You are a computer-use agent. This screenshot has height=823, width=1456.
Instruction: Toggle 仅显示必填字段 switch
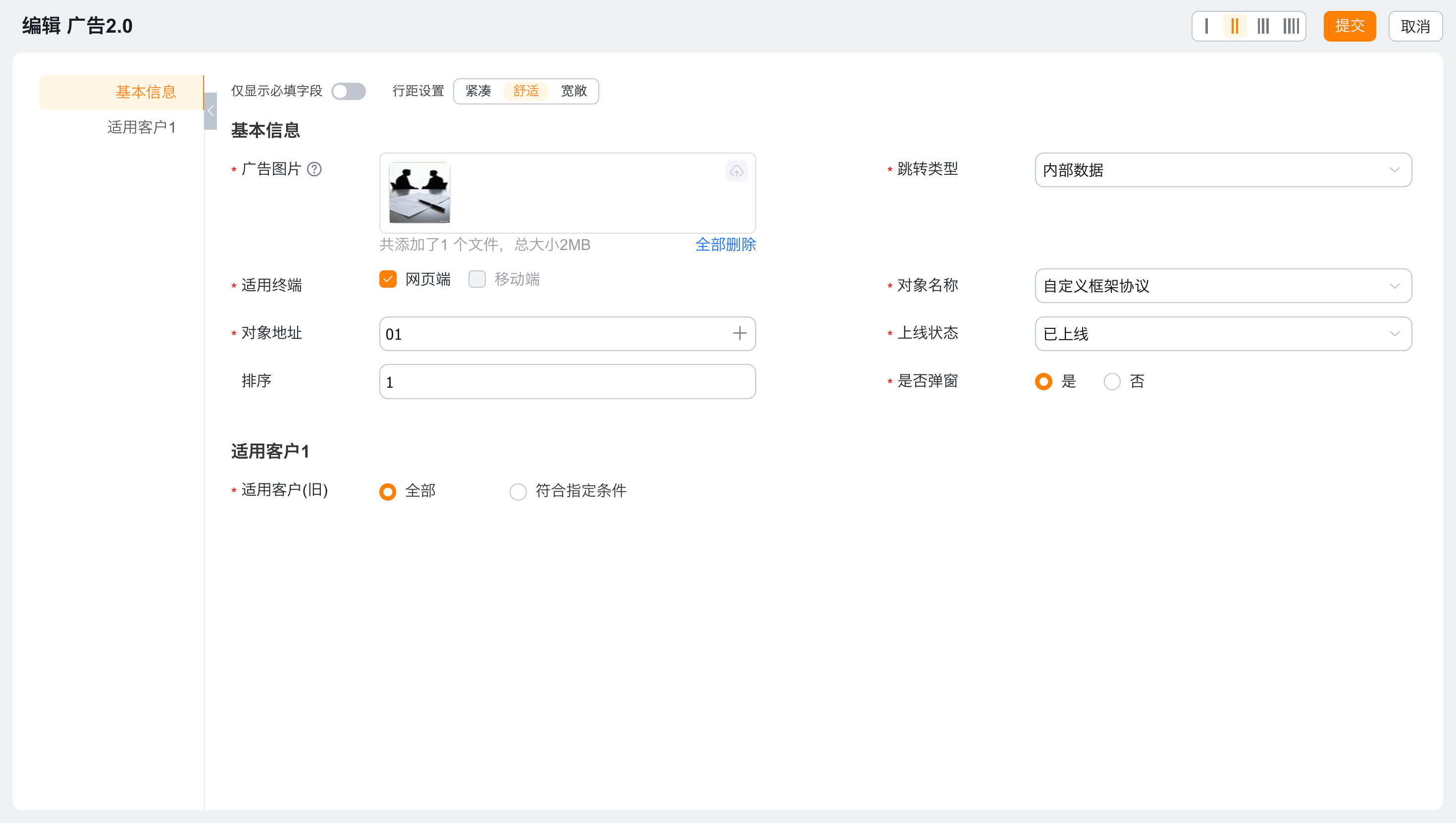(x=348, y=91)
